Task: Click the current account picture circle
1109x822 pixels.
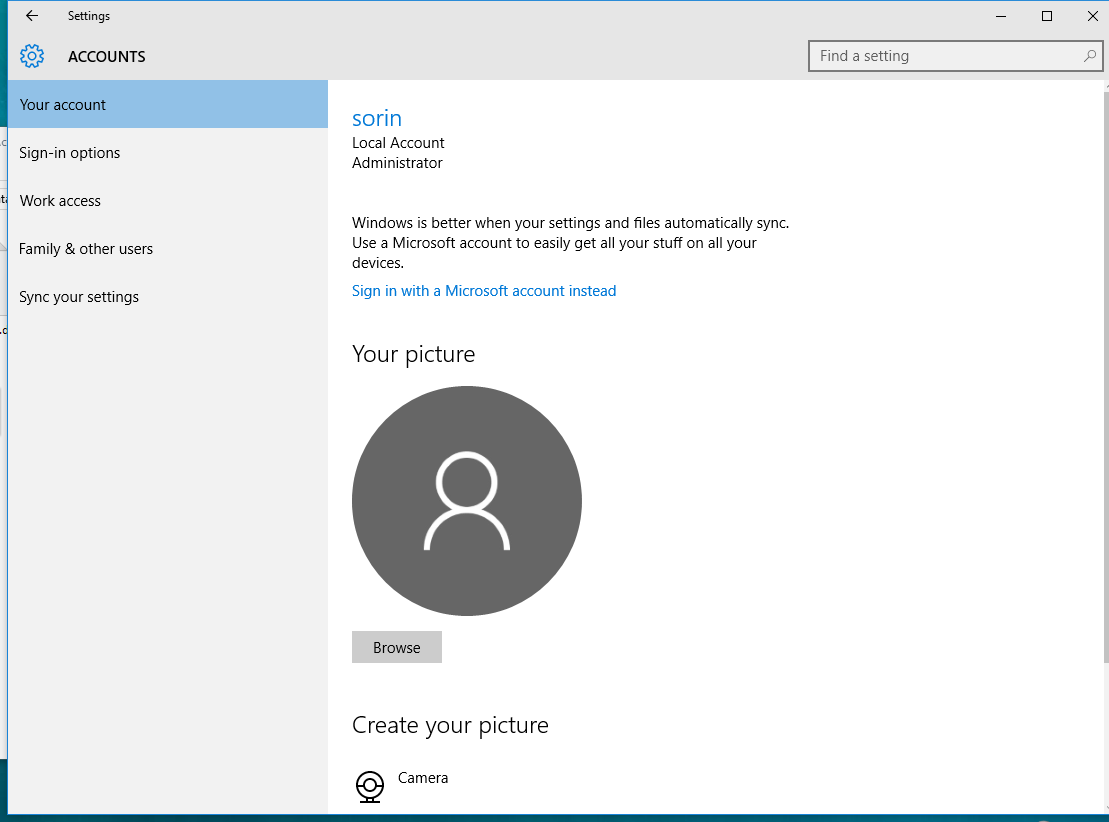Action: pyautogui.click(x=466, y=500)
